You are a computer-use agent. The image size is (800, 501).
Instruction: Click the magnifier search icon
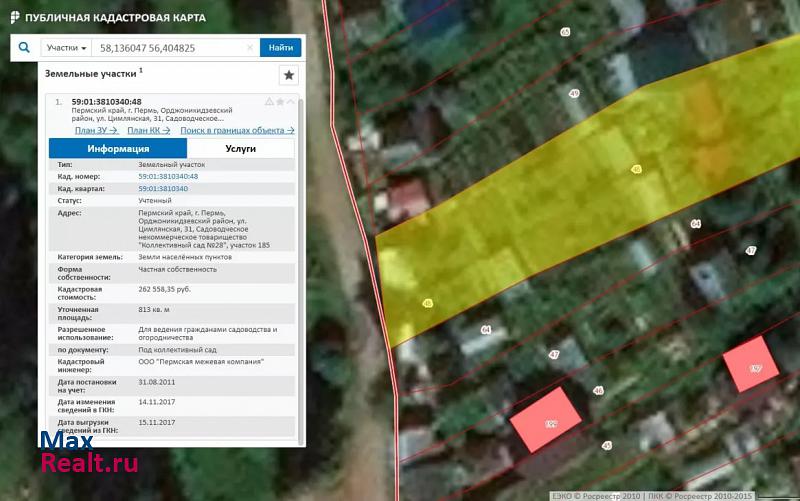click(24, 48)
